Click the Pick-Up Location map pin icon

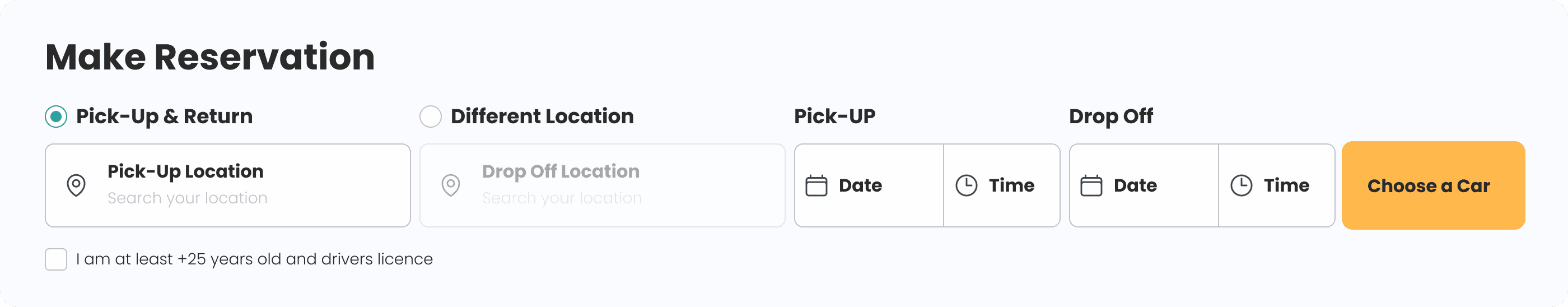[76, 185]
